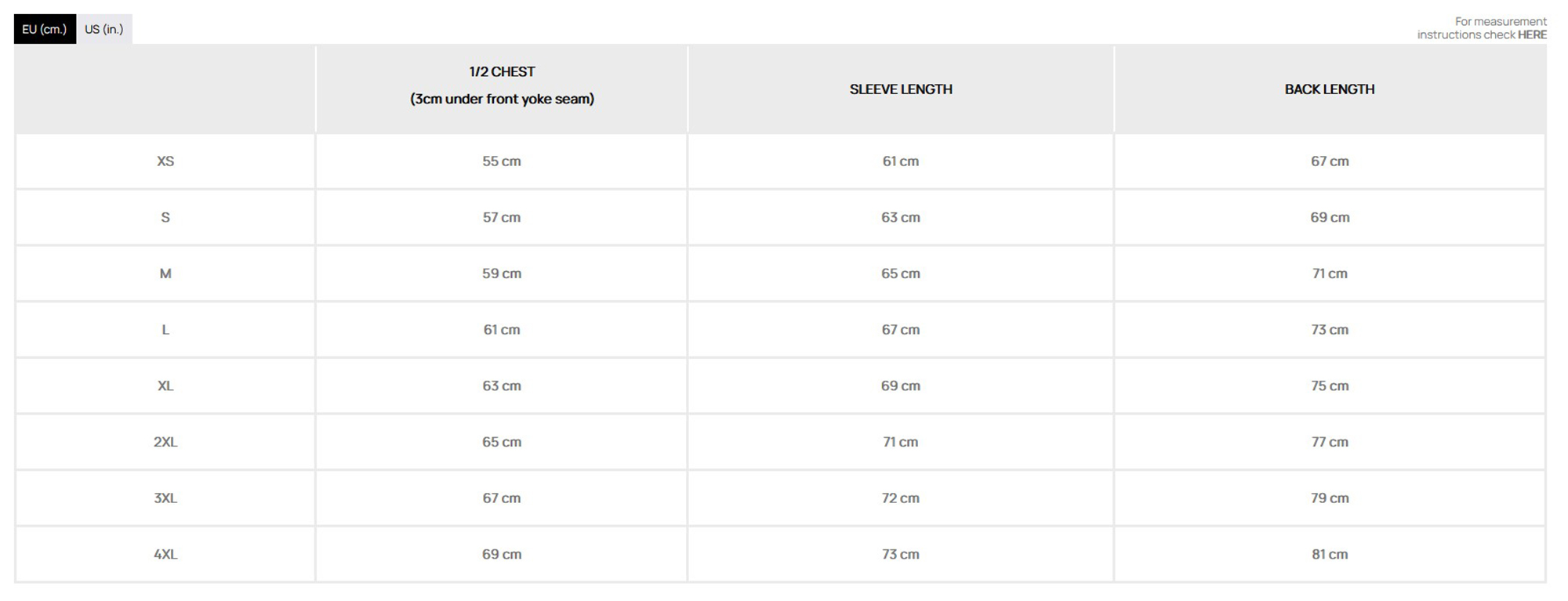
Task: Click the 81 cm back length cell
Action: (x=1330, y=554)
